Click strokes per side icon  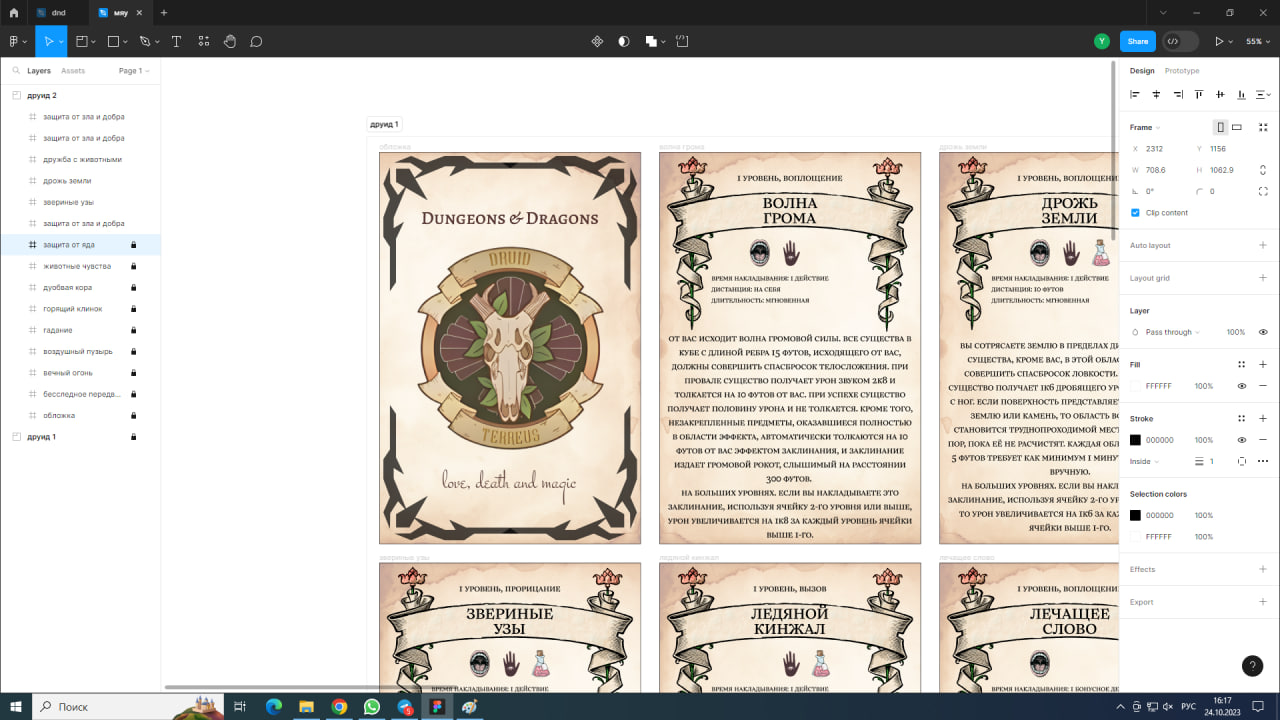(1242, 461)
